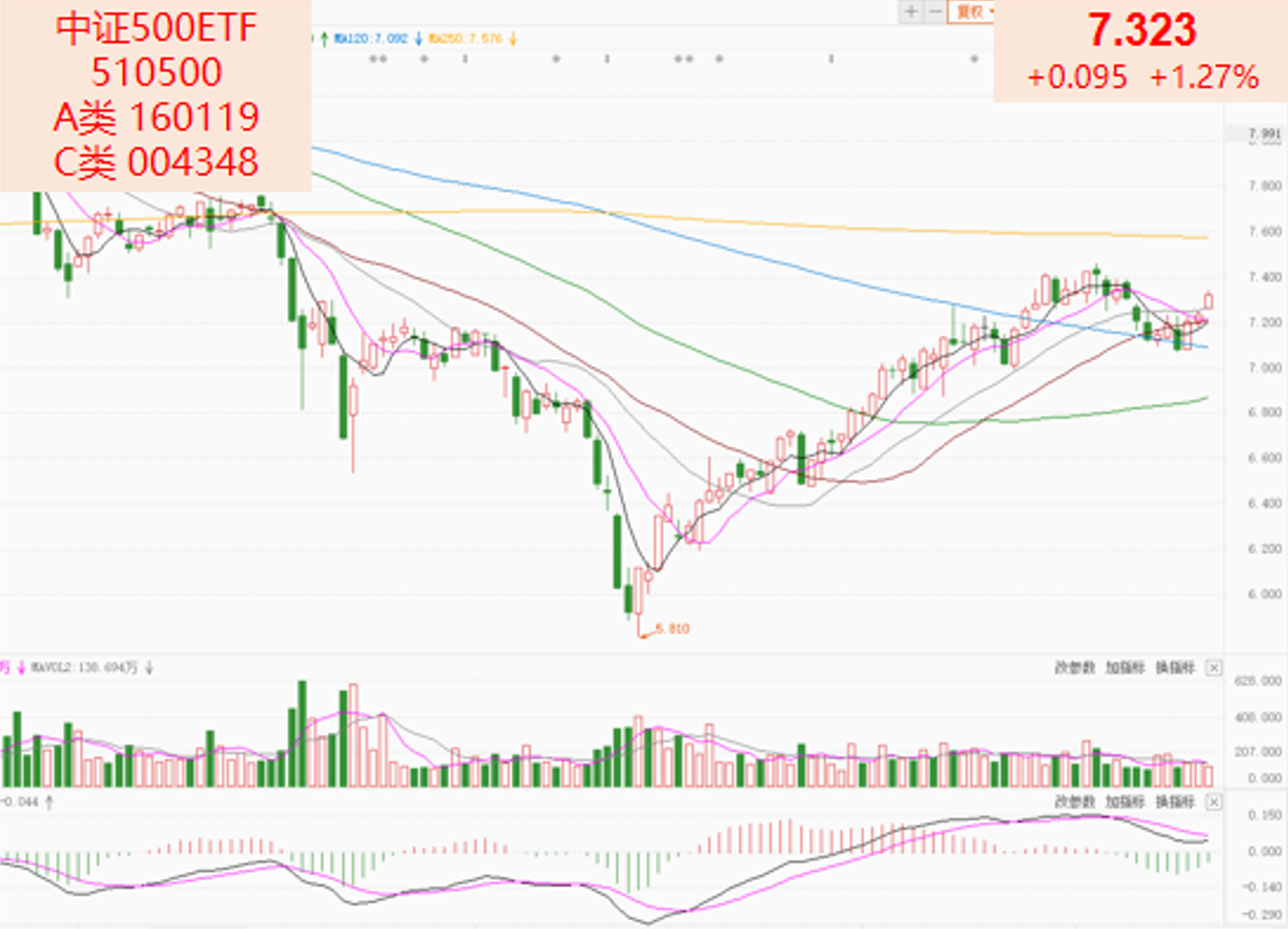
Task: Click 换指标 in the volume panel
Action: 1175,667
